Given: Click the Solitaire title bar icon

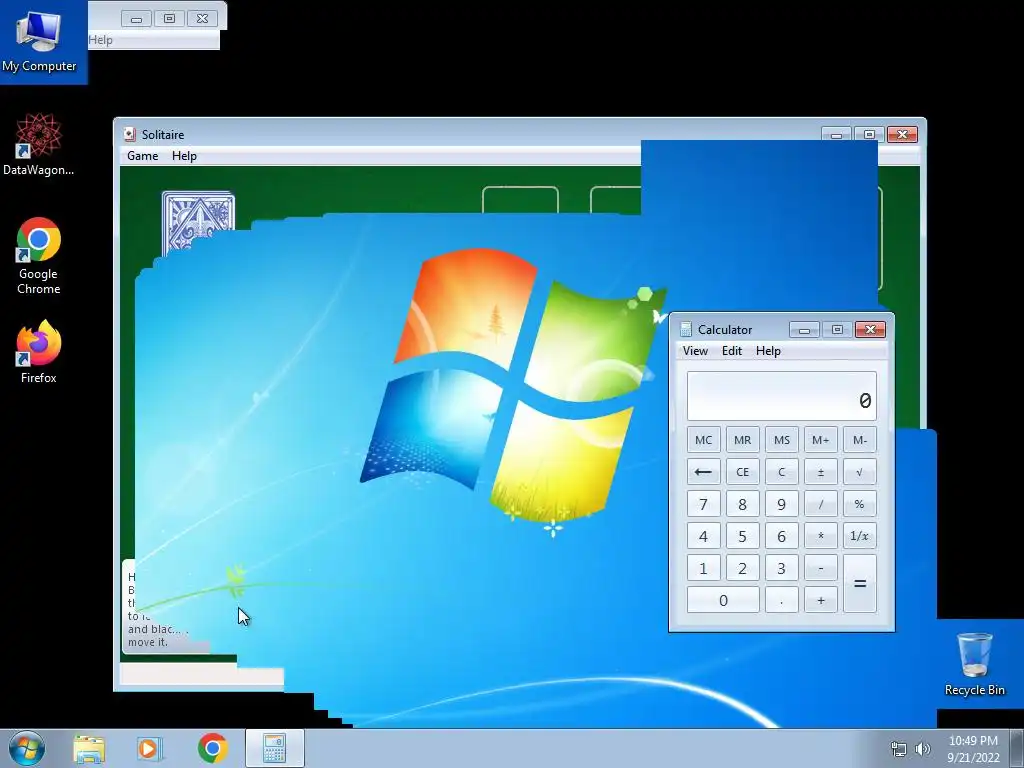Looking at the screenshot, I should pos(129,135).
